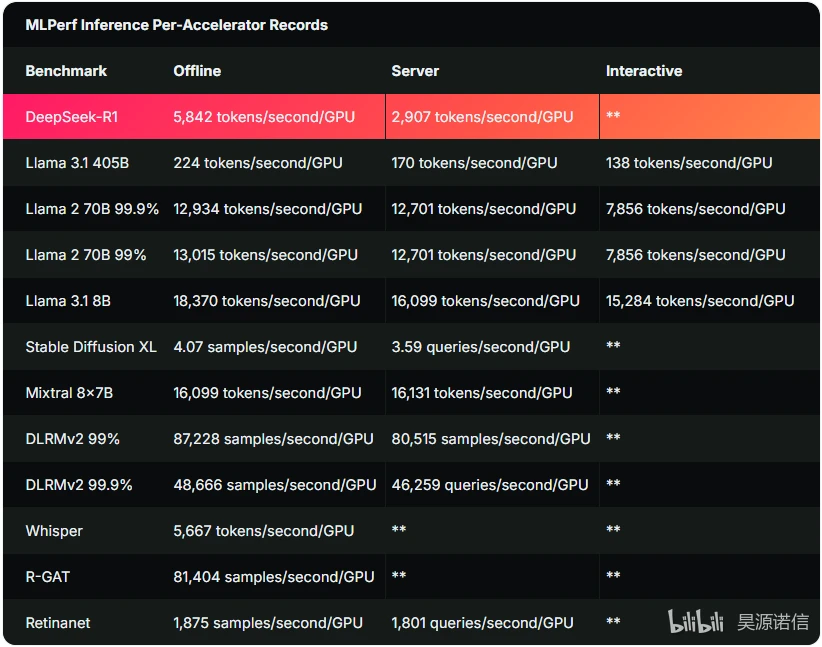Image resolution: width=822 pixels, height=647 pixels.
Task: Click the highlighted DeepSeek-R1 row label
Action: click(72, 117)
